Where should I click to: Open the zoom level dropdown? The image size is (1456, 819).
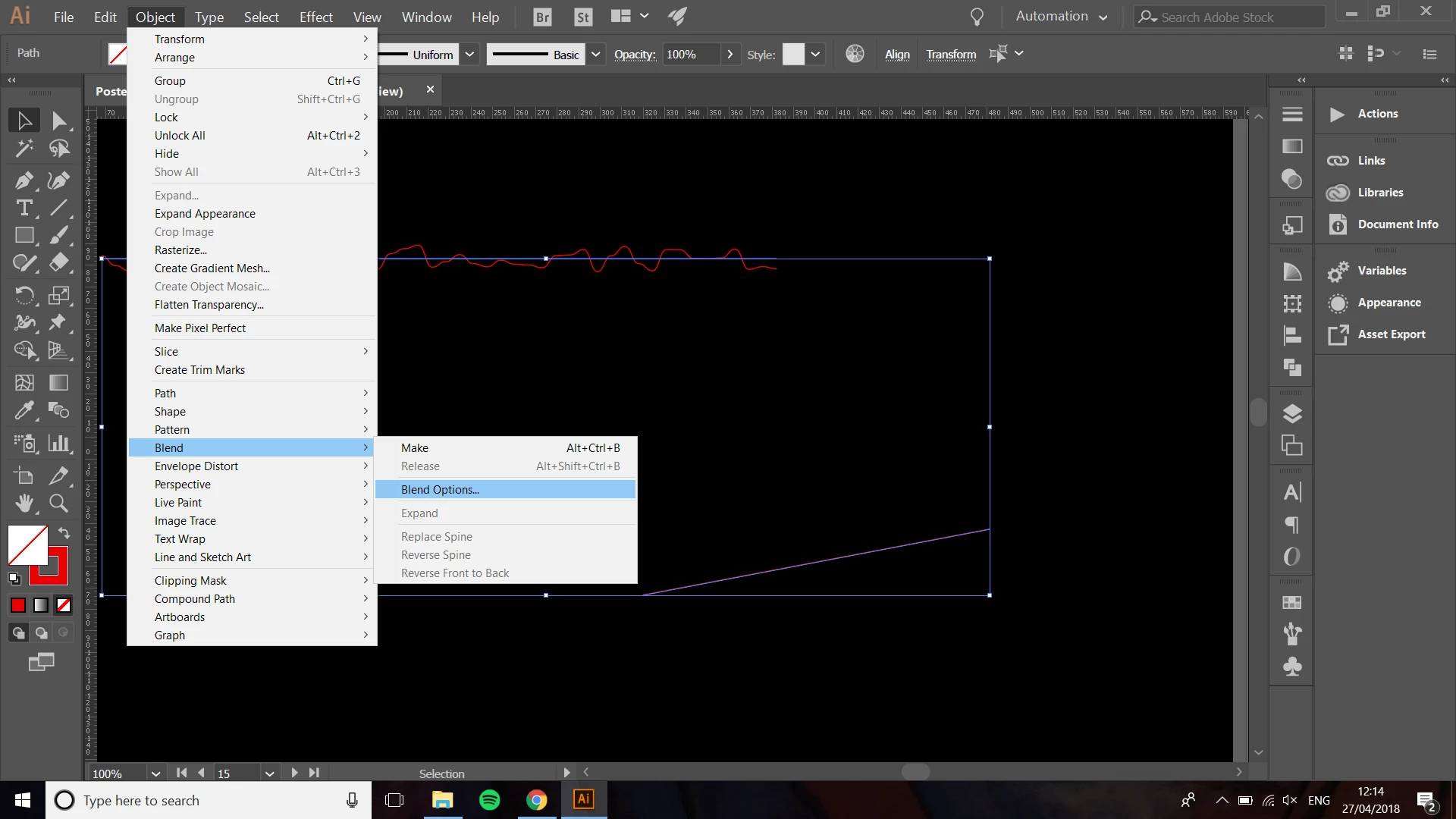click(x=155, y=773)
